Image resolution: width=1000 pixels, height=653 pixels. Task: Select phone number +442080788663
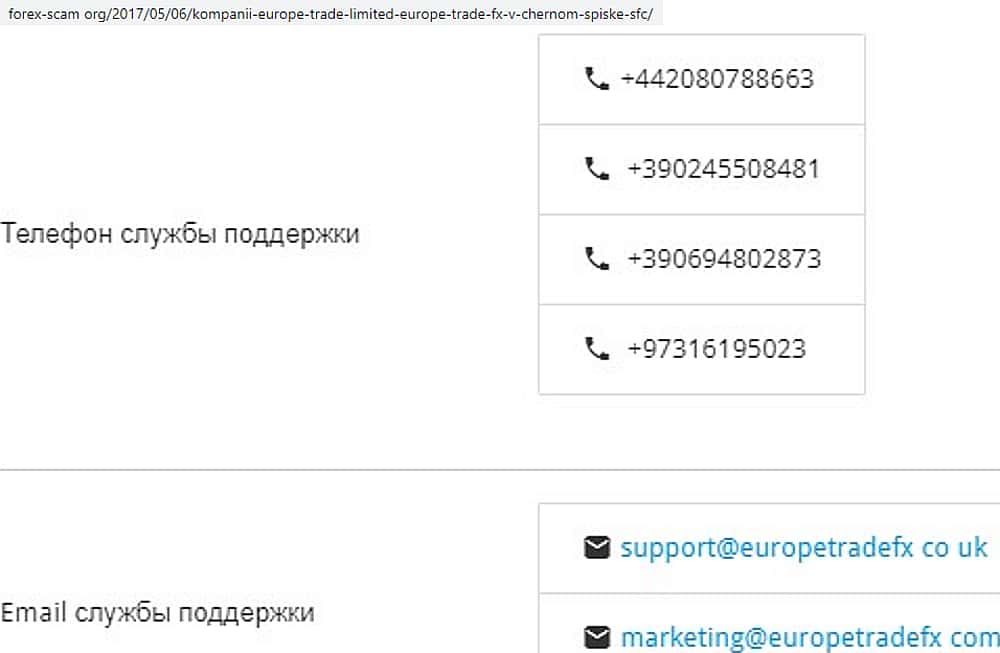click(x=717, y=79)
